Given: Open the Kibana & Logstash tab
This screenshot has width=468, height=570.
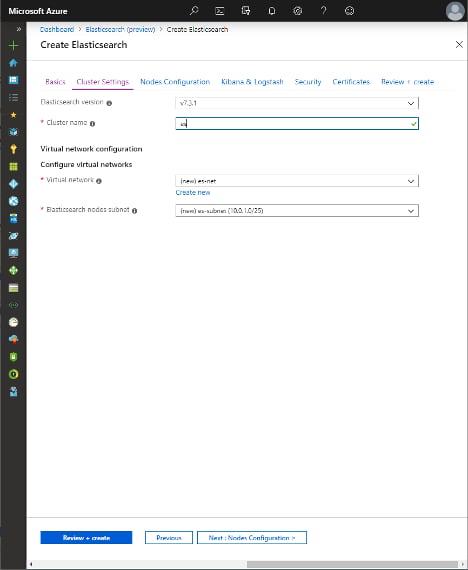Looking at the screenshot, I should point(252,82).
